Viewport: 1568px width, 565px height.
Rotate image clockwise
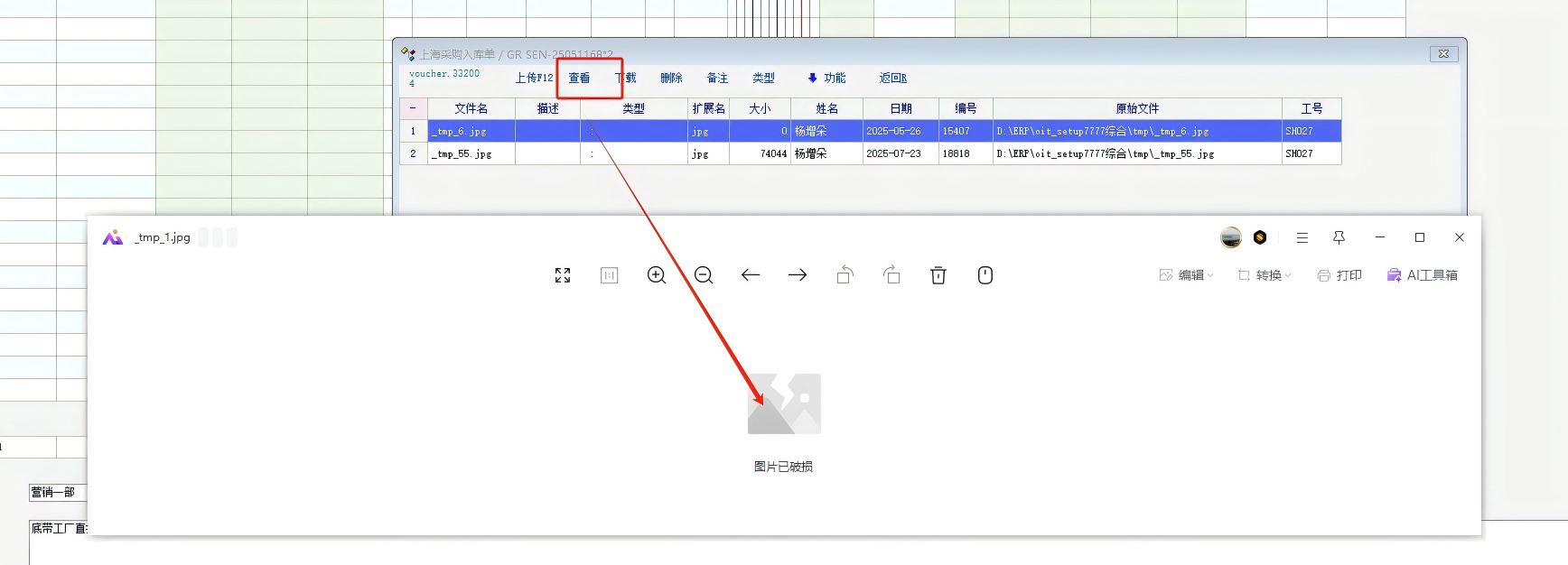tap(891, 275)
